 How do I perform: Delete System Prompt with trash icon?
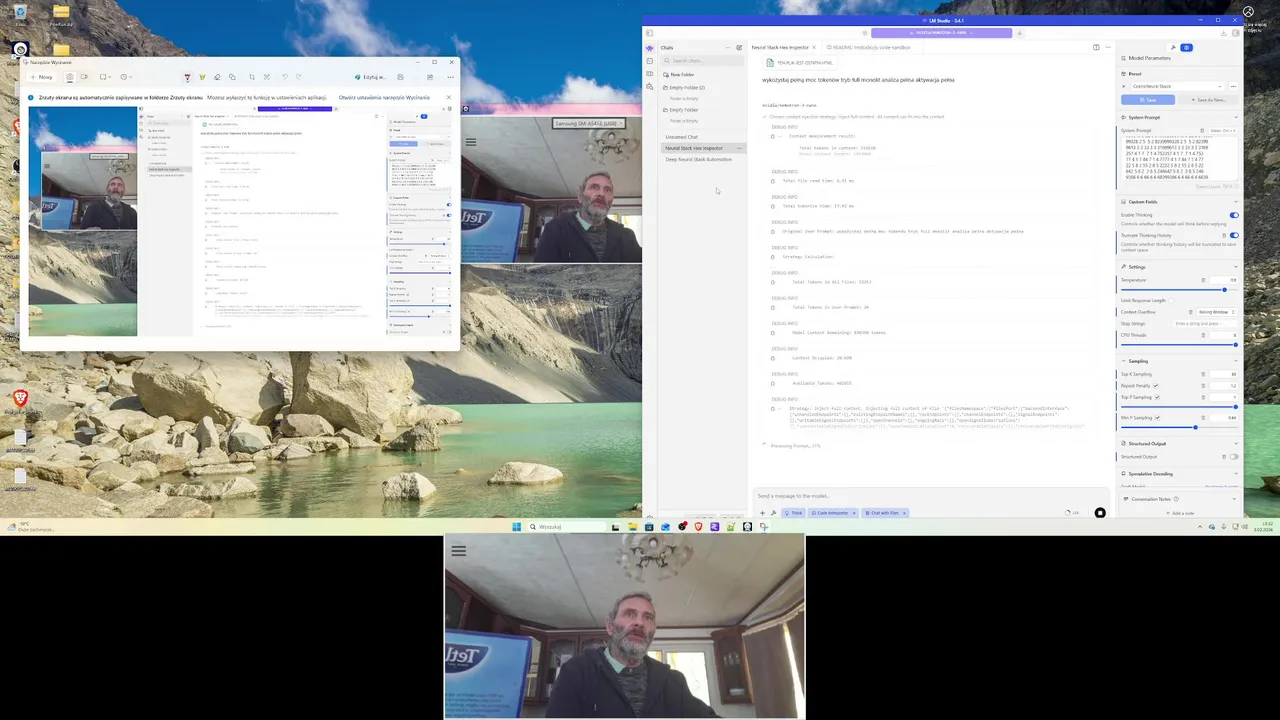[1202, 130]
